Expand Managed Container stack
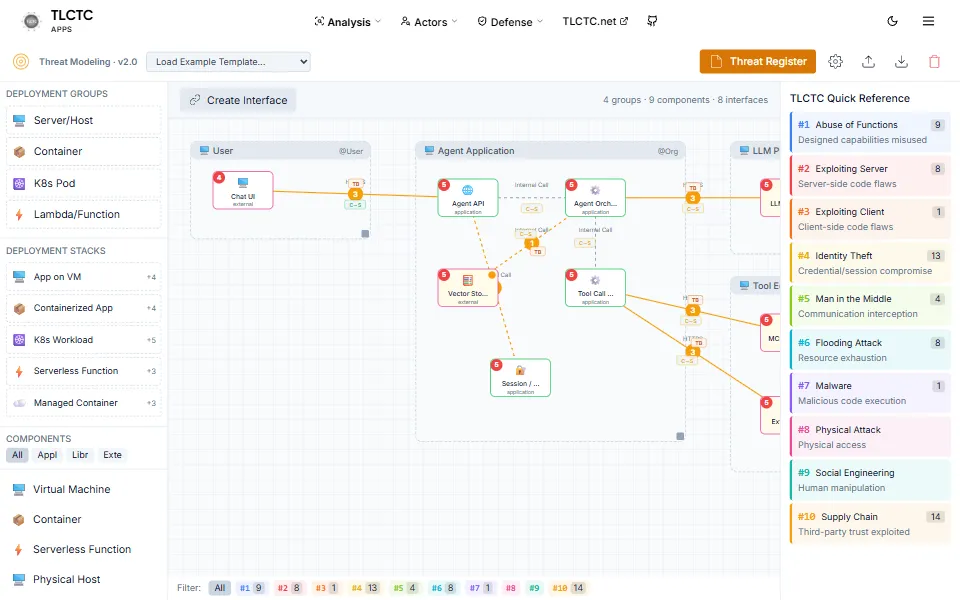The height and width of the screenshot is (600, 960). click(x=84, y=403)
